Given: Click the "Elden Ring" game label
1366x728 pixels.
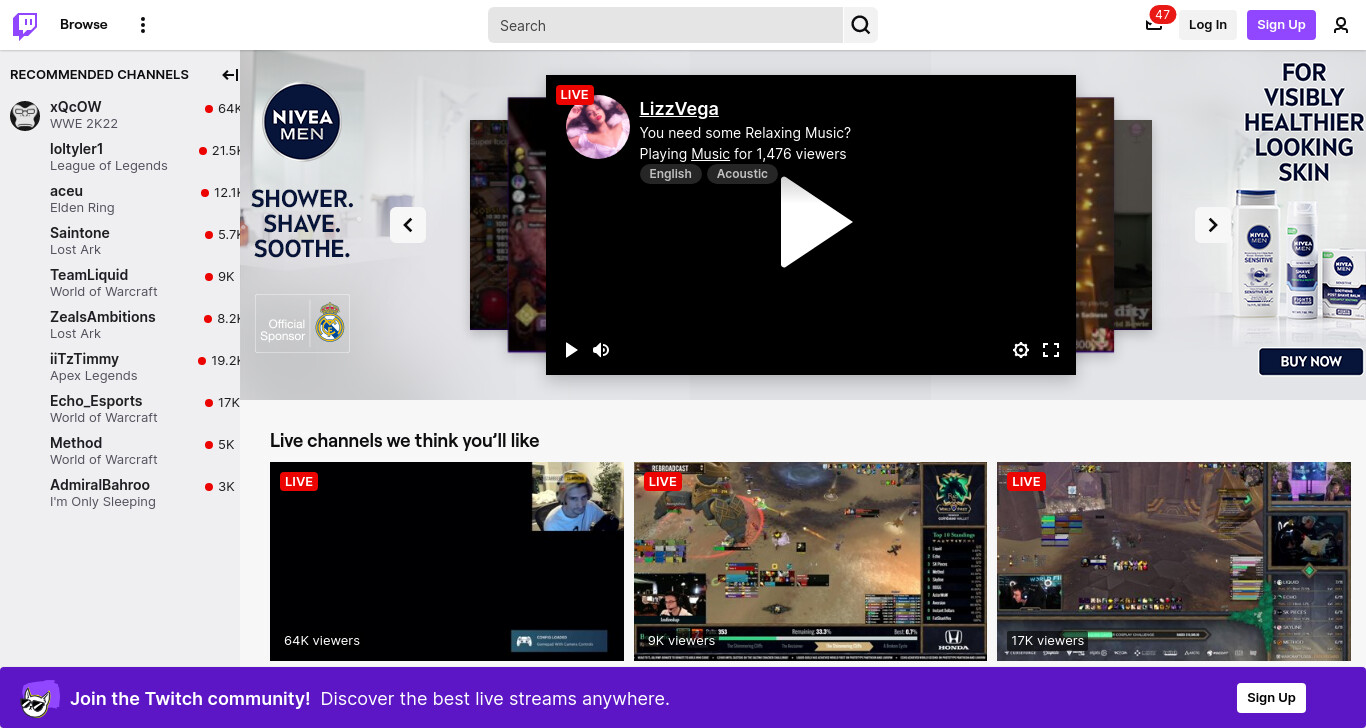Looking at the screenshot, I should 82,208.
